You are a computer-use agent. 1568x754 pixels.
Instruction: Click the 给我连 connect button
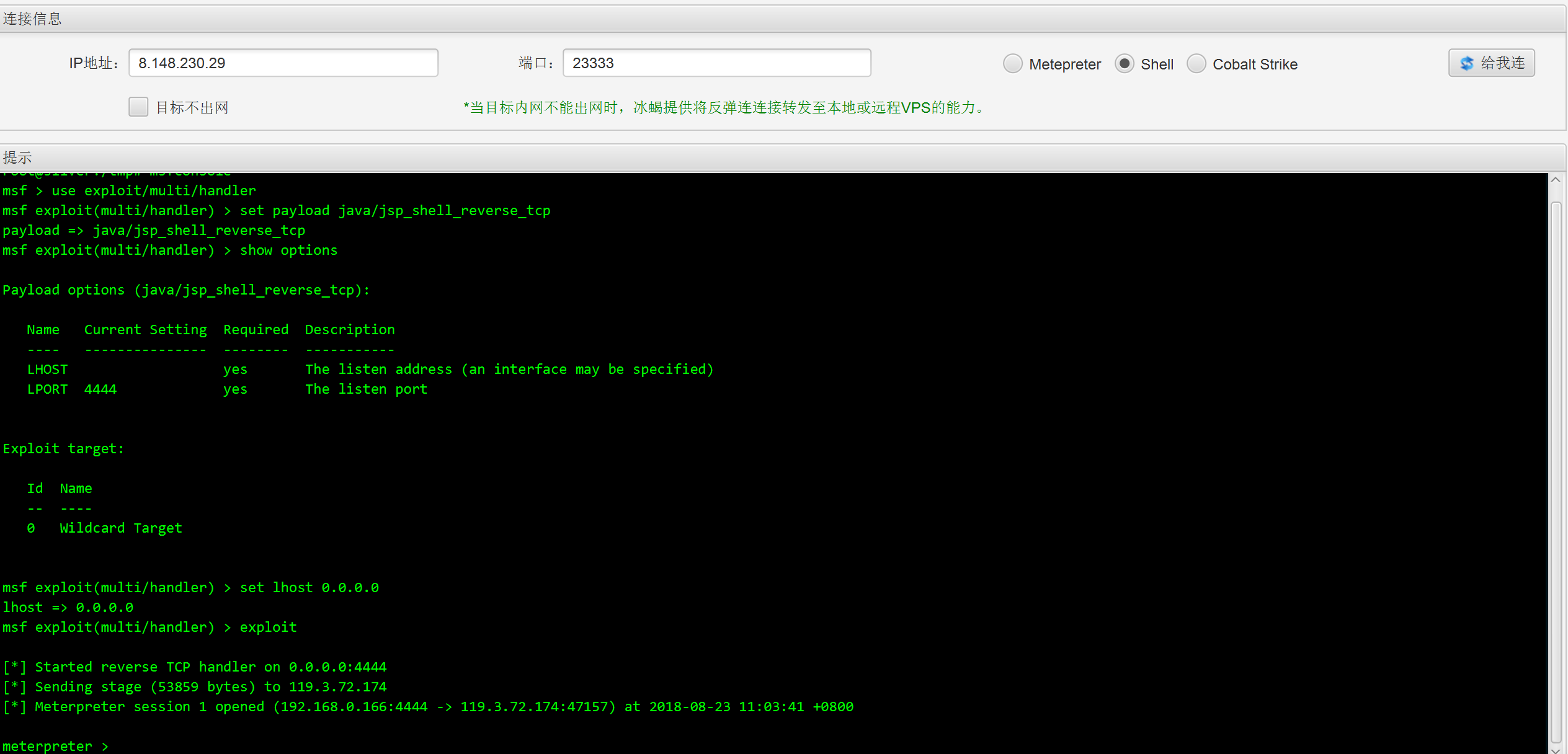[1491, 63]
